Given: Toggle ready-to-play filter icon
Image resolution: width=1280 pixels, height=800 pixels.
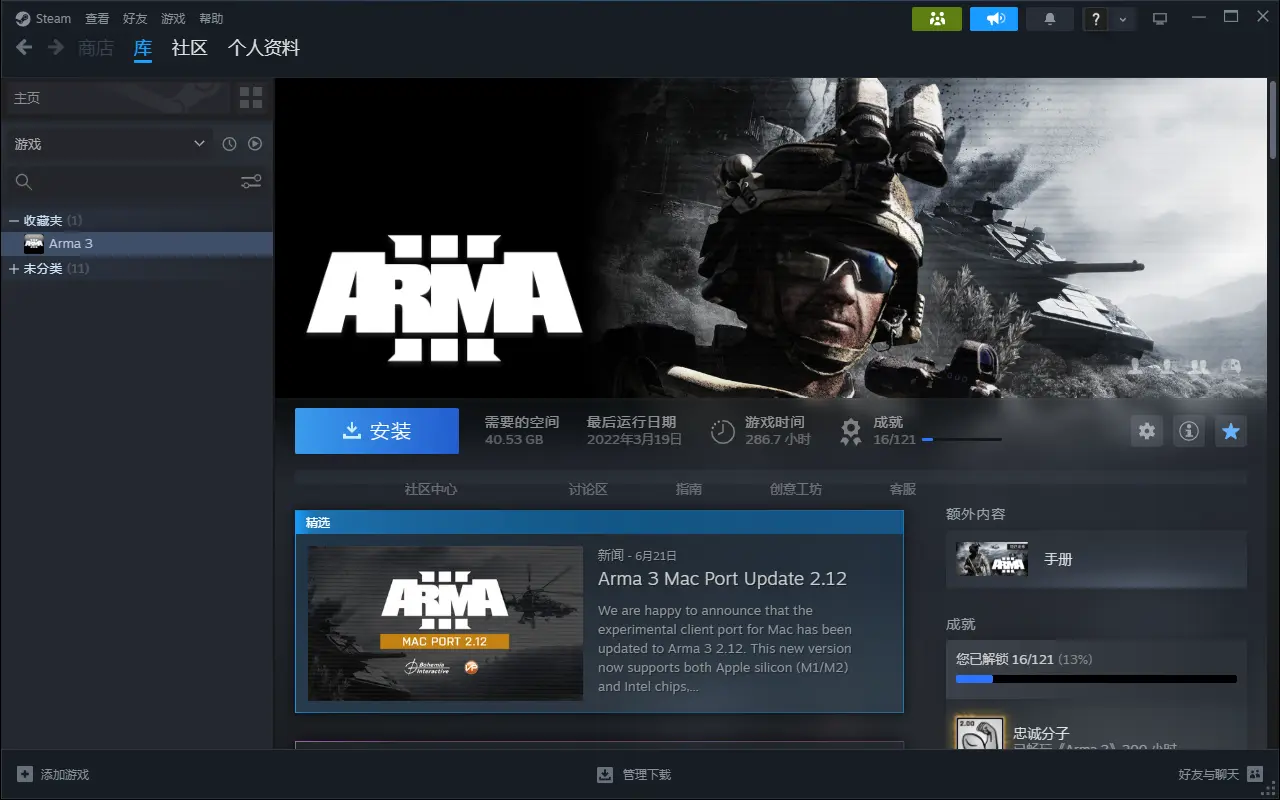Looking at the screenshot, I should click(255, 144).
